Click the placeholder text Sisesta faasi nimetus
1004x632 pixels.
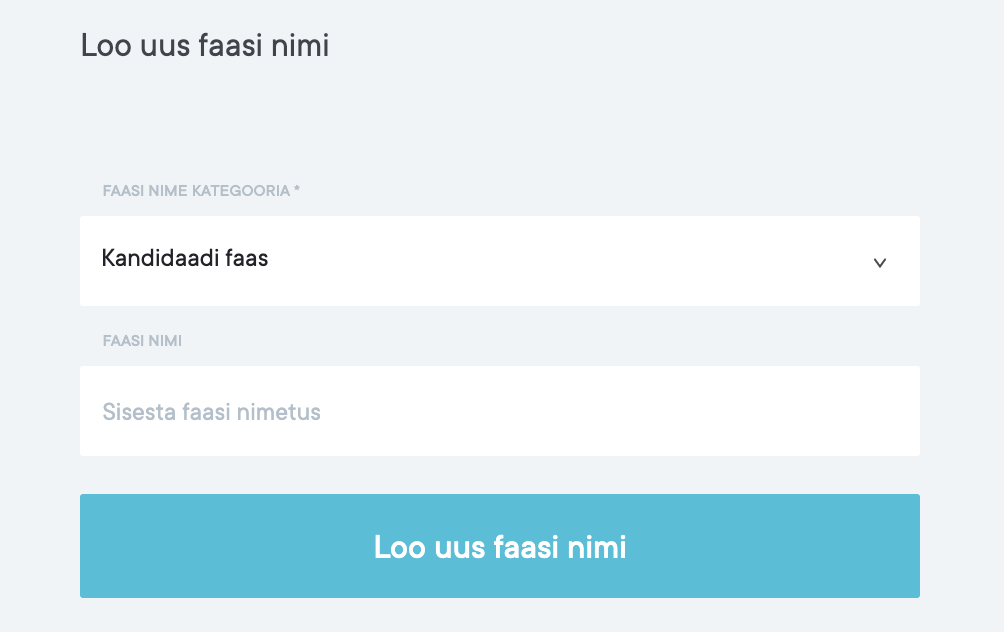212,412
